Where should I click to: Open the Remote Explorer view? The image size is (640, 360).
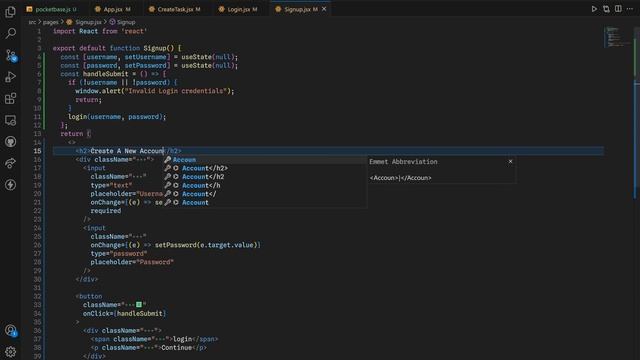coord(11,120)
